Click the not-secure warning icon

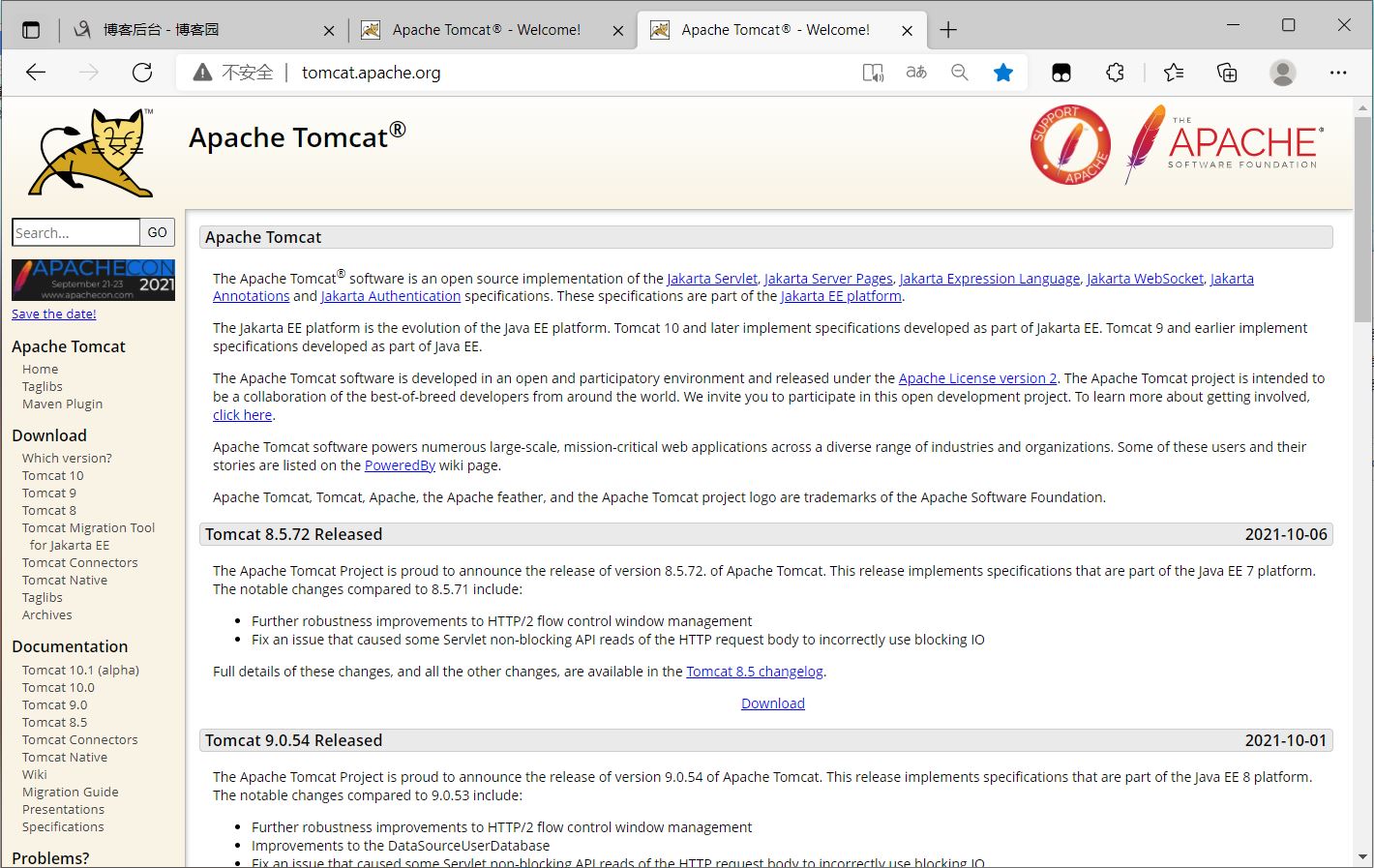[202, 73]
